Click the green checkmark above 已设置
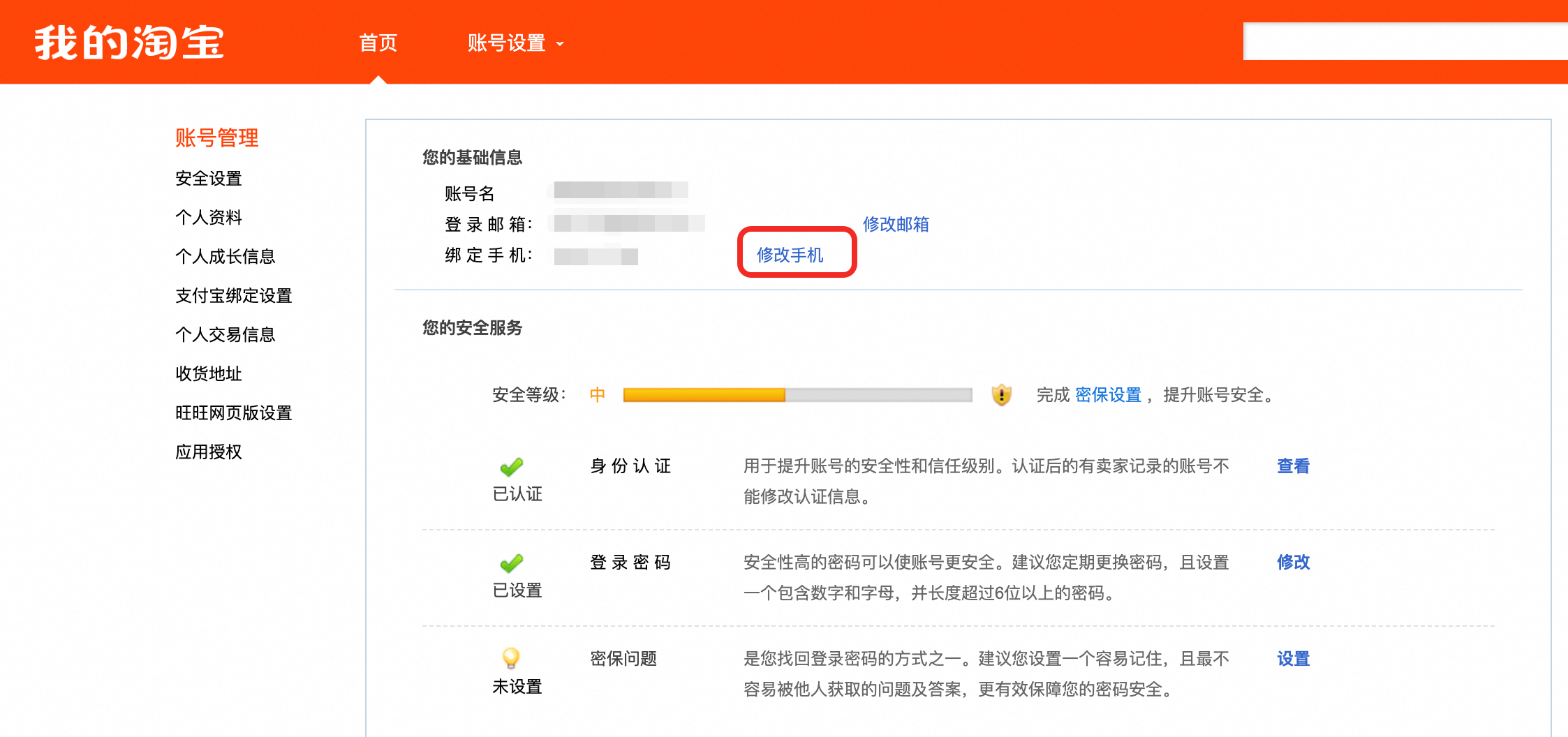This screenshot has width=1568, height=737. click(512, 563)
